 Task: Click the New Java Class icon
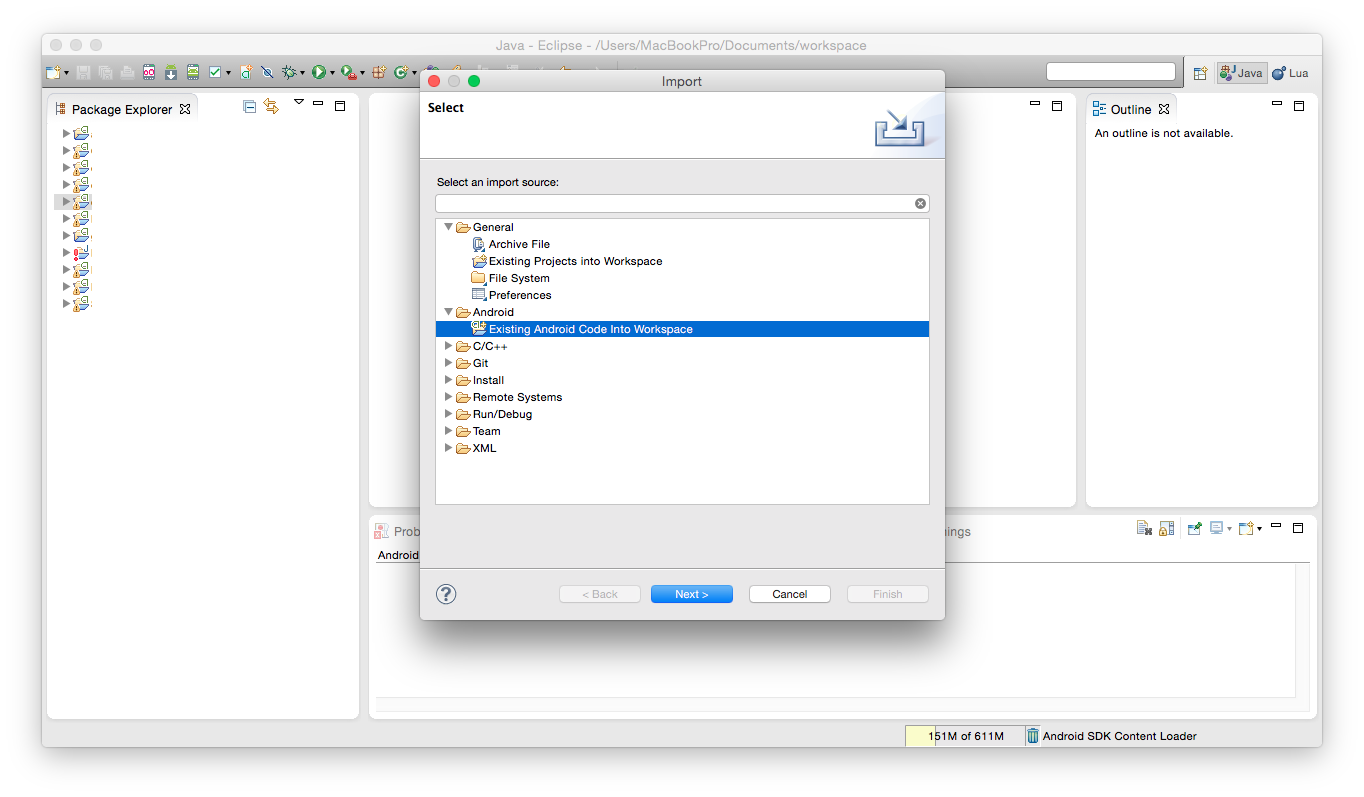[x=401, y=73]
